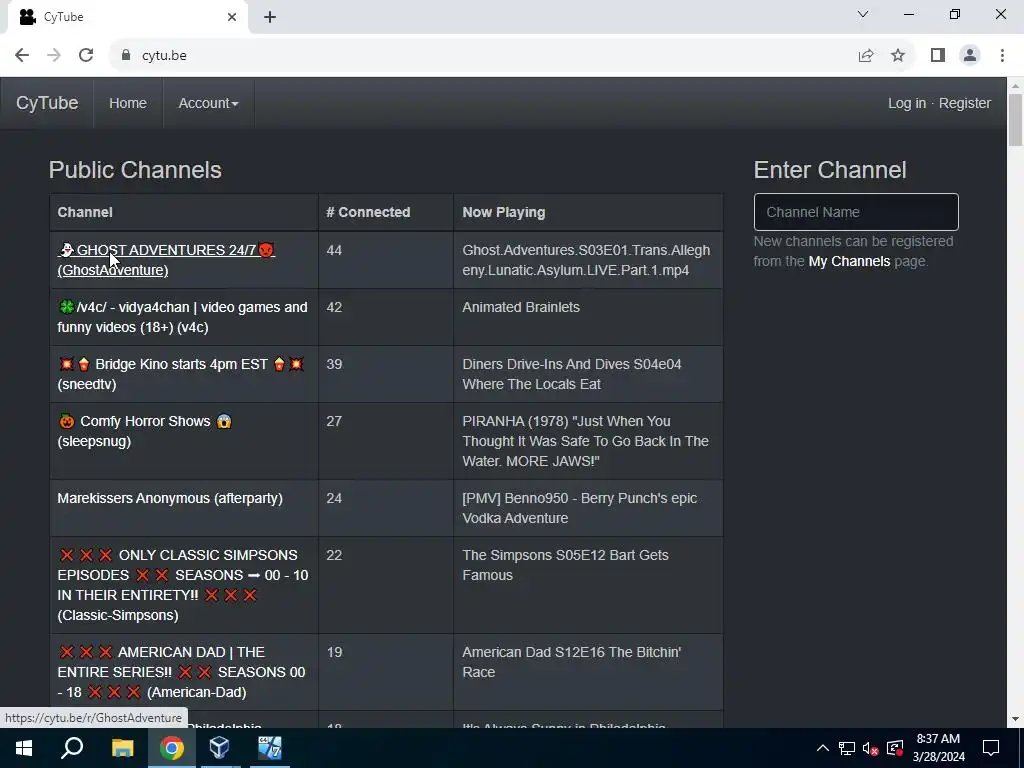1024x768 pixels.
Task: Click the taskbar icon right of VirtualBox
Action: (x=269, y=748)
